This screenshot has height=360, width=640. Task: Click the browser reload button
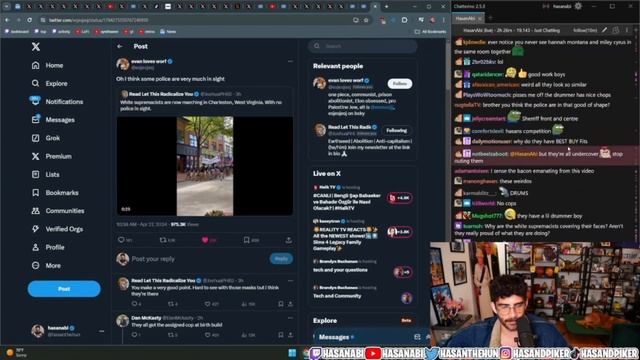[x=29, y=20]
